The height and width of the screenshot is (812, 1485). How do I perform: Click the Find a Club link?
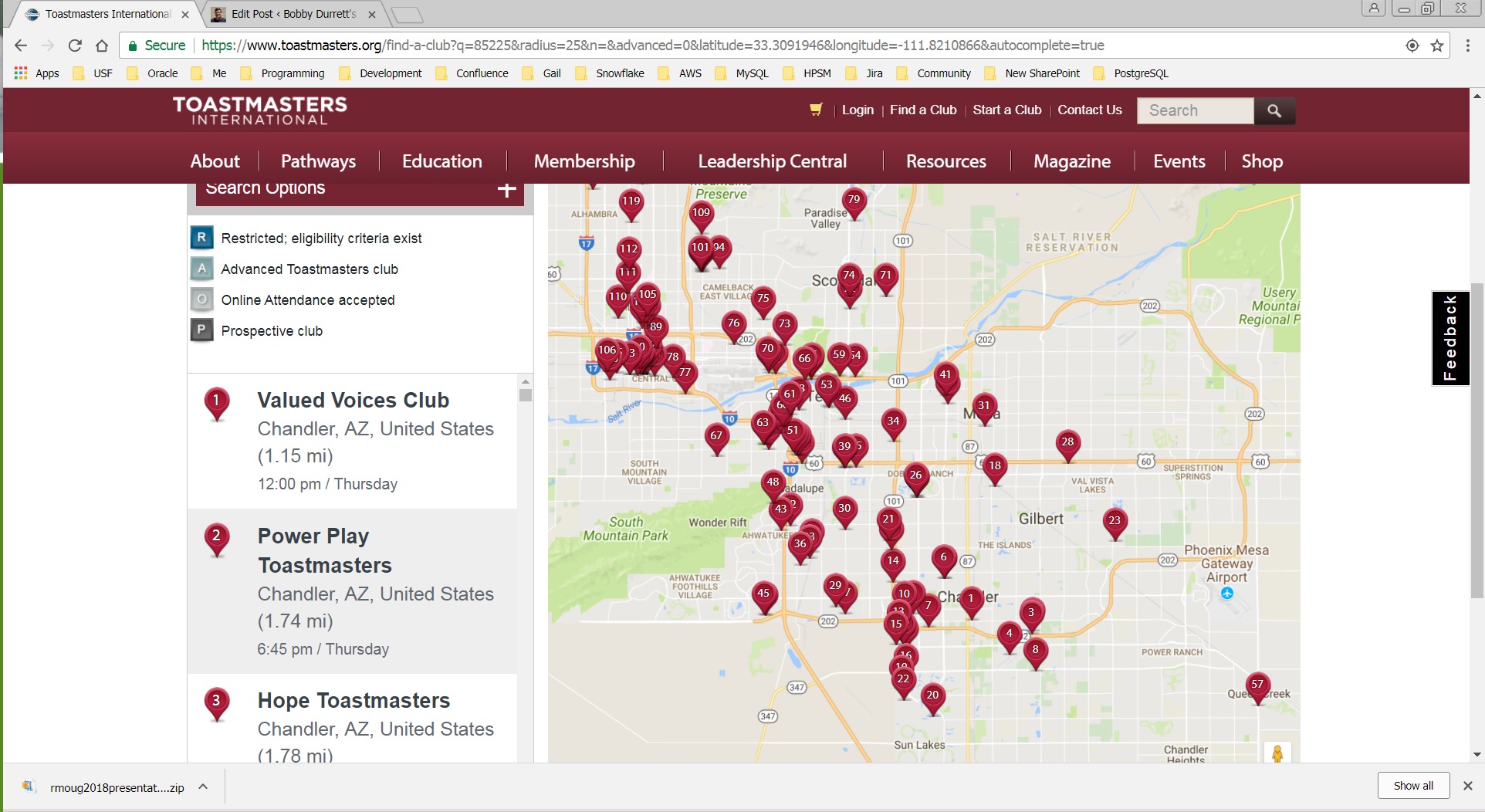point(923,110)
